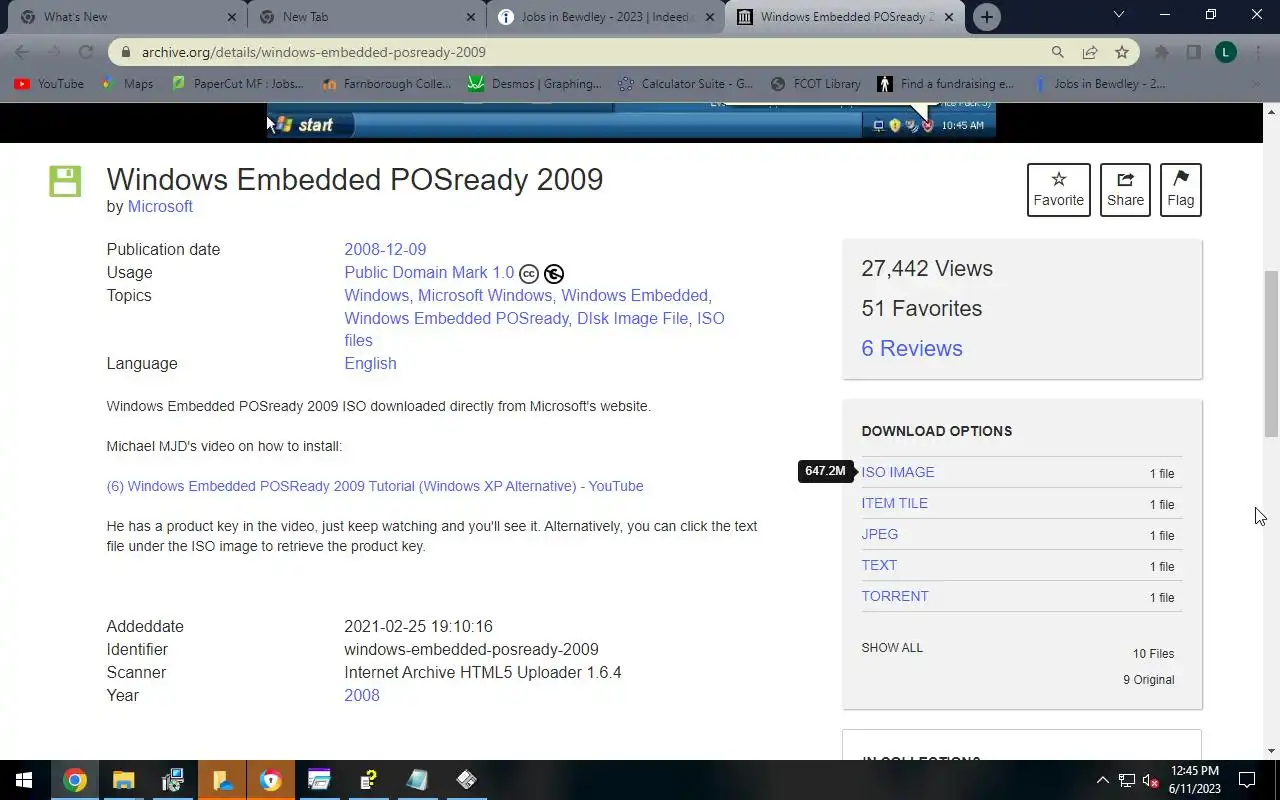Image resolution: width=1280 pixels, height=800 pixels.
Task: Open the Share options
Action: tap(1125, 189)
